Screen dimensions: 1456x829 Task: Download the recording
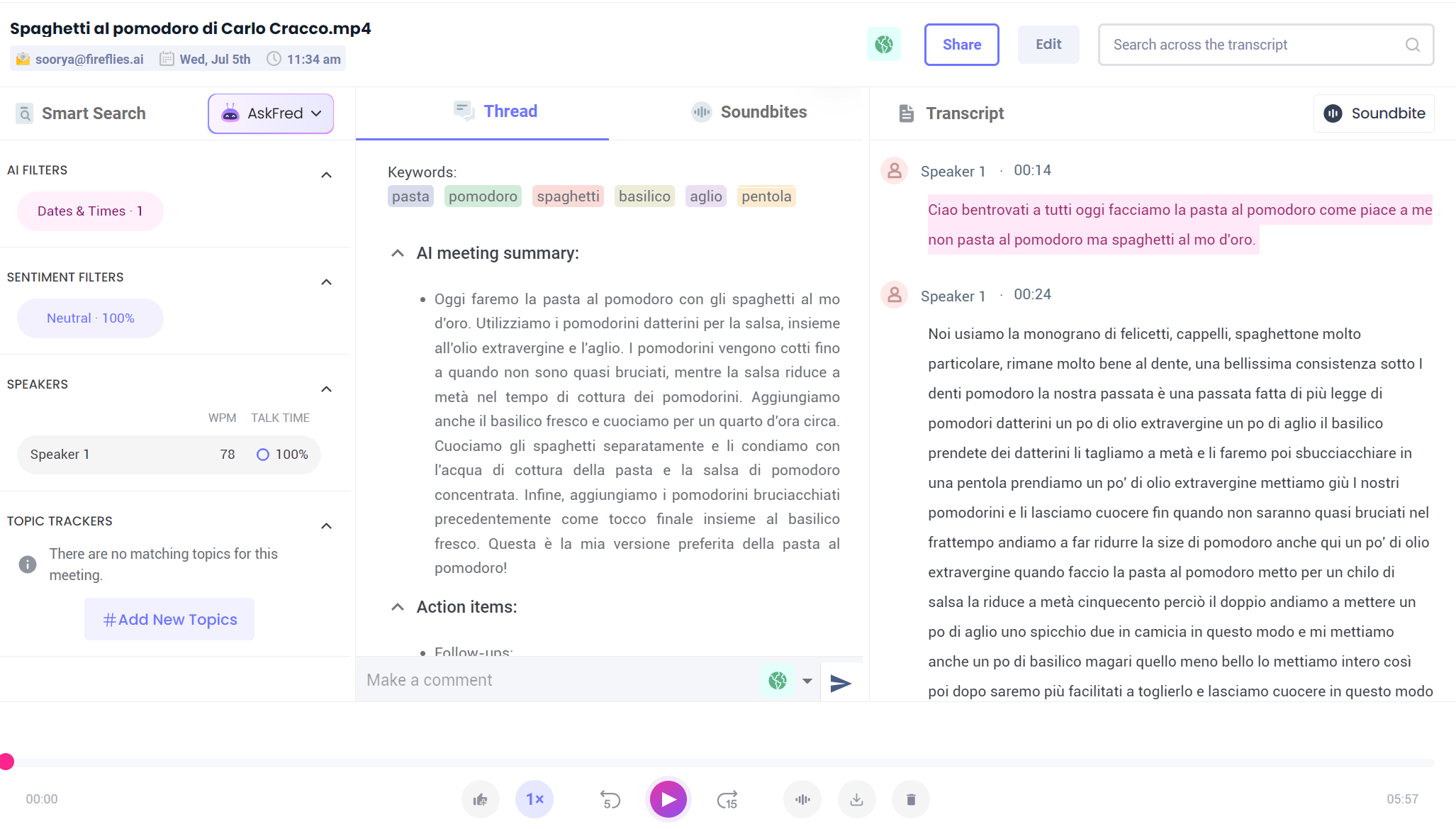[x=856, y=799]
